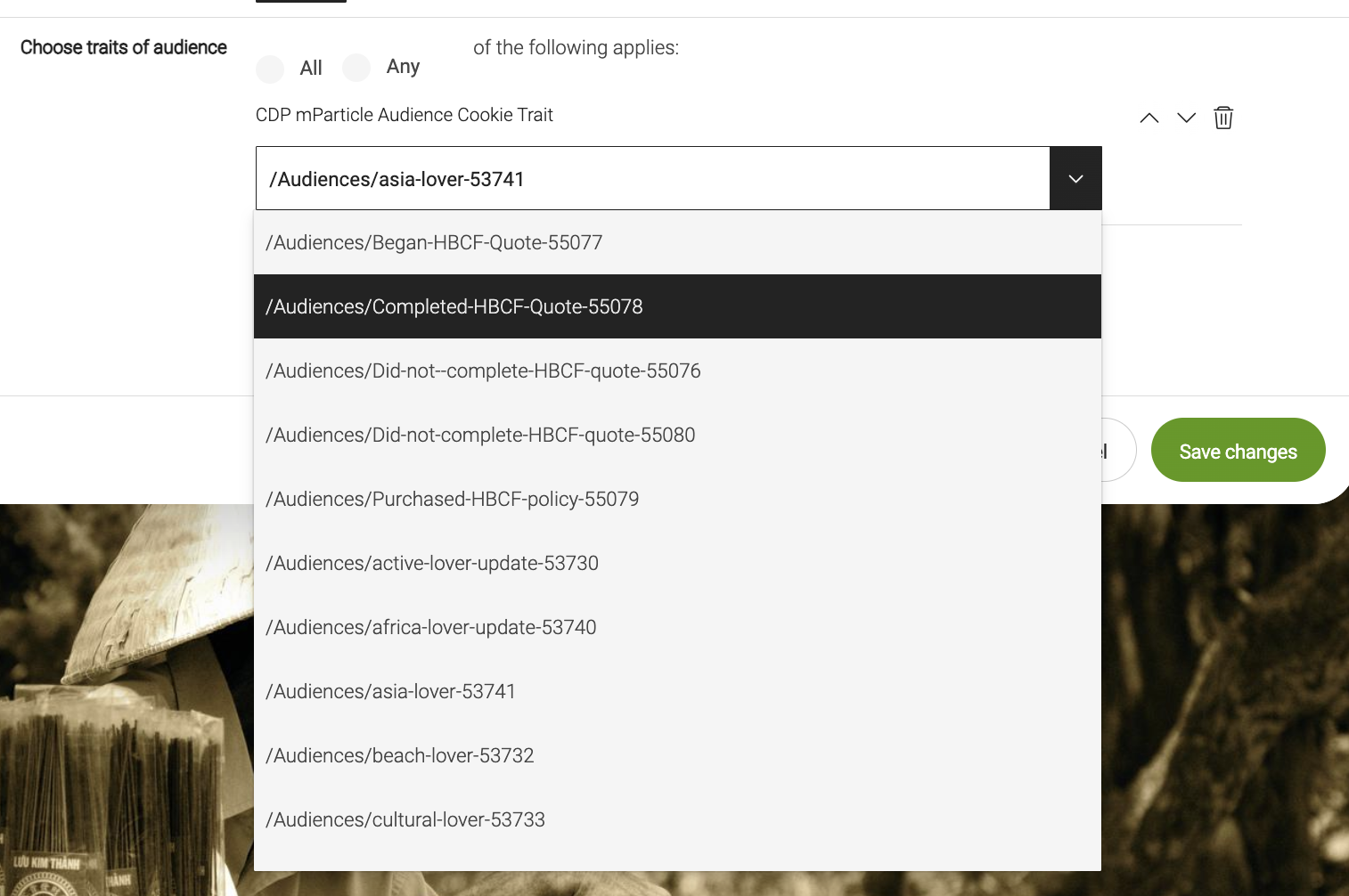
Task: Collapse the audience dropdown arrow
Action: coord(1075,178)
